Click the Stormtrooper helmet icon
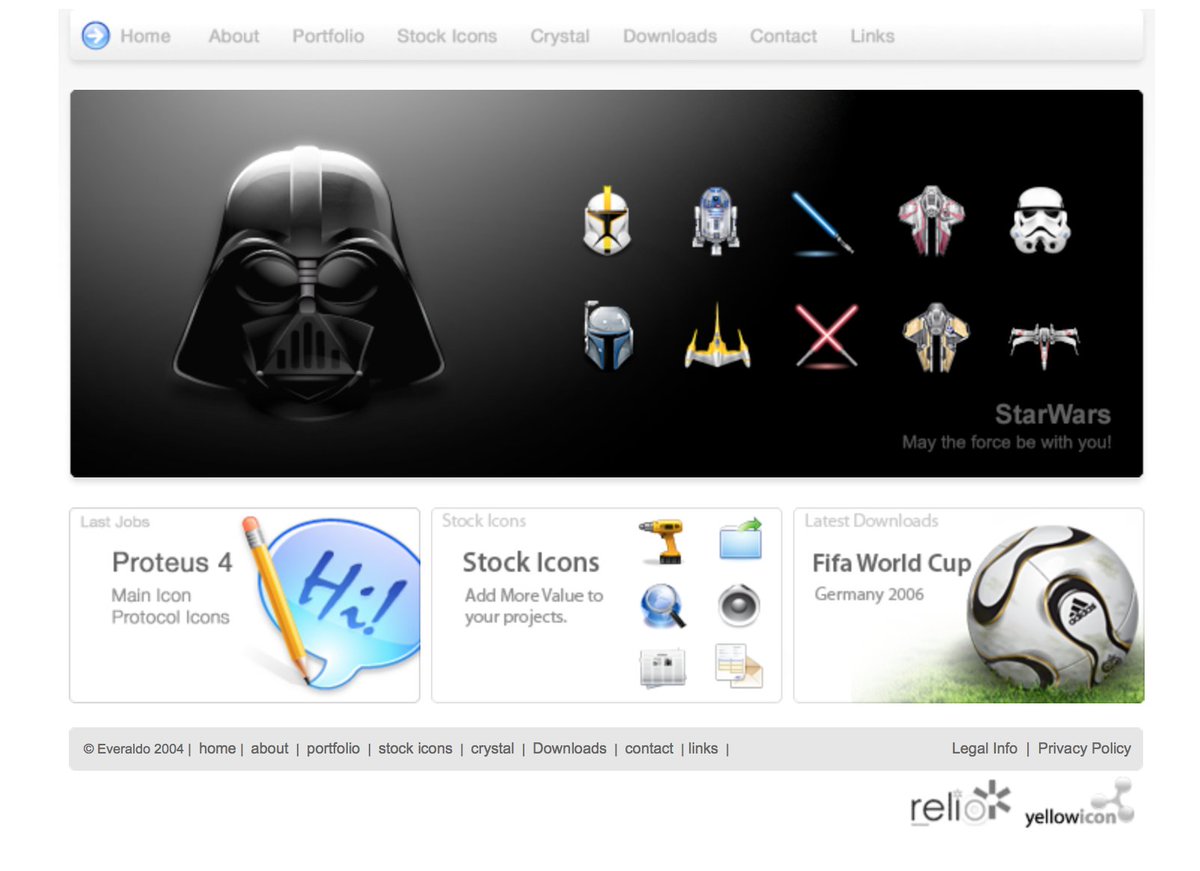1200x871 pixels. pyautogui.click(x=1040, y=219)
